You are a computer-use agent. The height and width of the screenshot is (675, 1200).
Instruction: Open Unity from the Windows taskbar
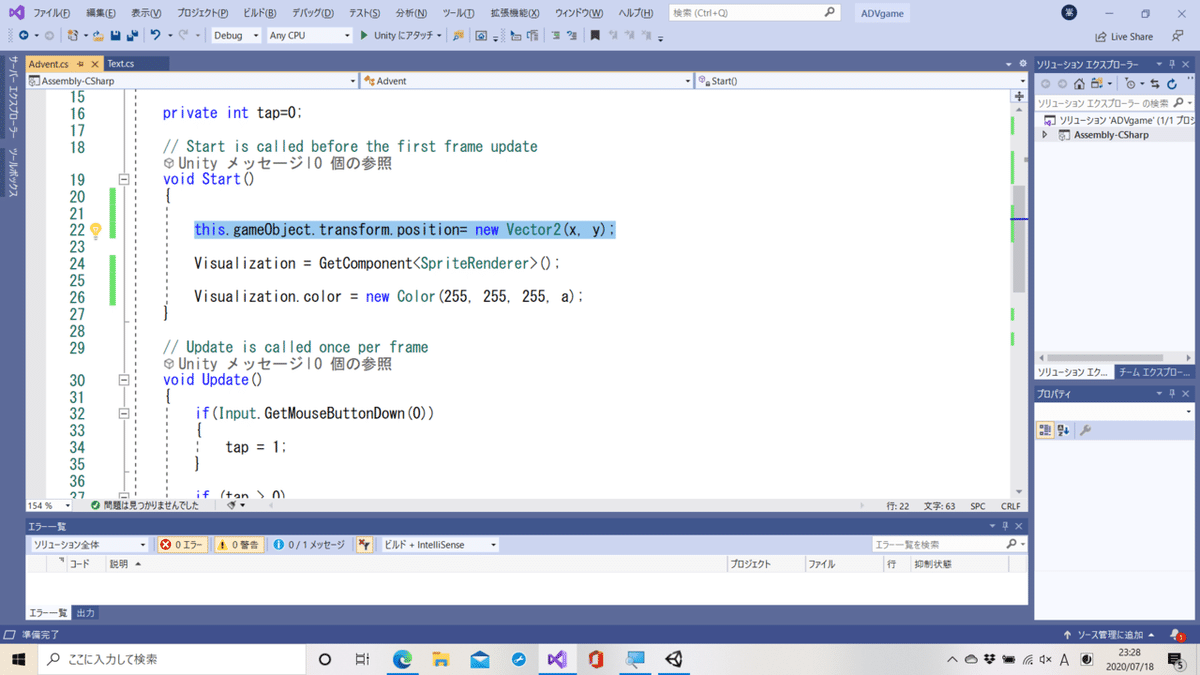click(x=674, y=659)
